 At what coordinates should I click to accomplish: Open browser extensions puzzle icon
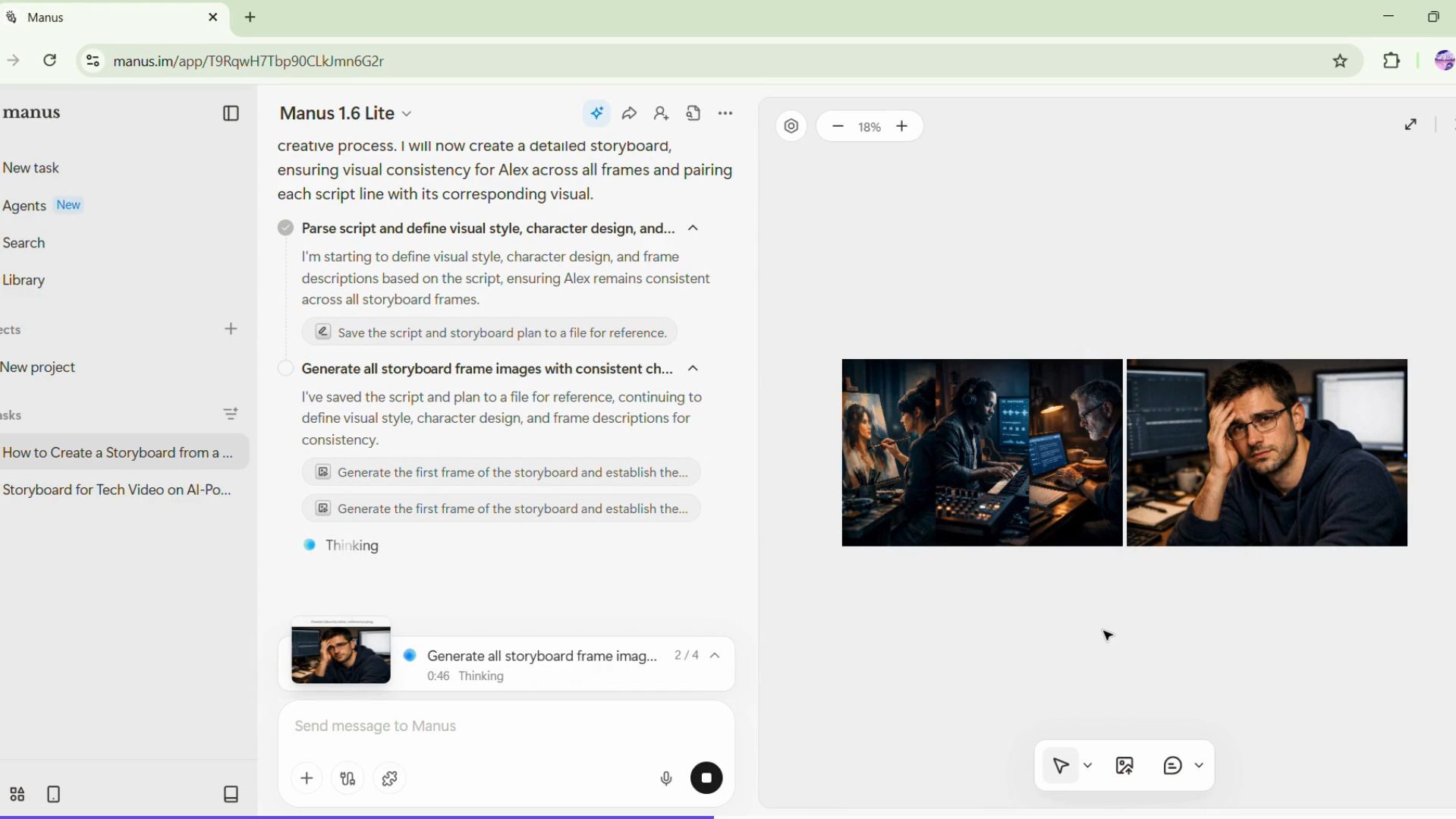[x=1391, y=61]
